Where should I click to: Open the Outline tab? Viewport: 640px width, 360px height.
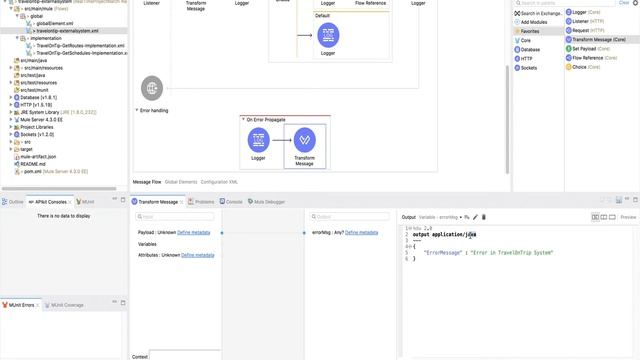click(13, 202)
